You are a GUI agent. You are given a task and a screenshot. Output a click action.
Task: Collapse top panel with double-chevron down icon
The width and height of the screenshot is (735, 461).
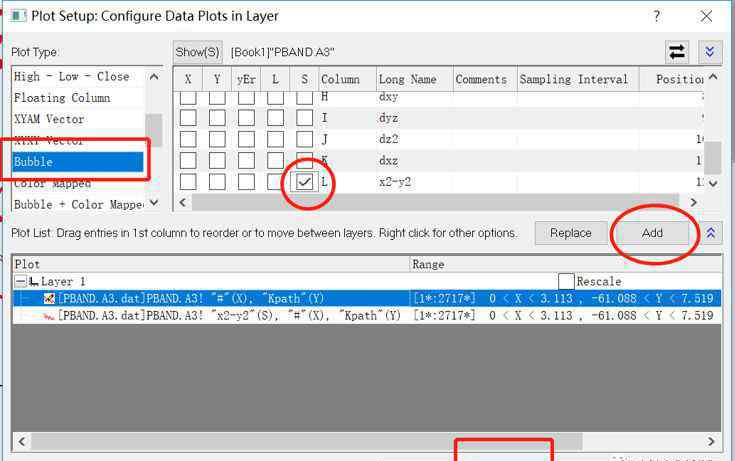pyautogui.click(x=710, y=52)
